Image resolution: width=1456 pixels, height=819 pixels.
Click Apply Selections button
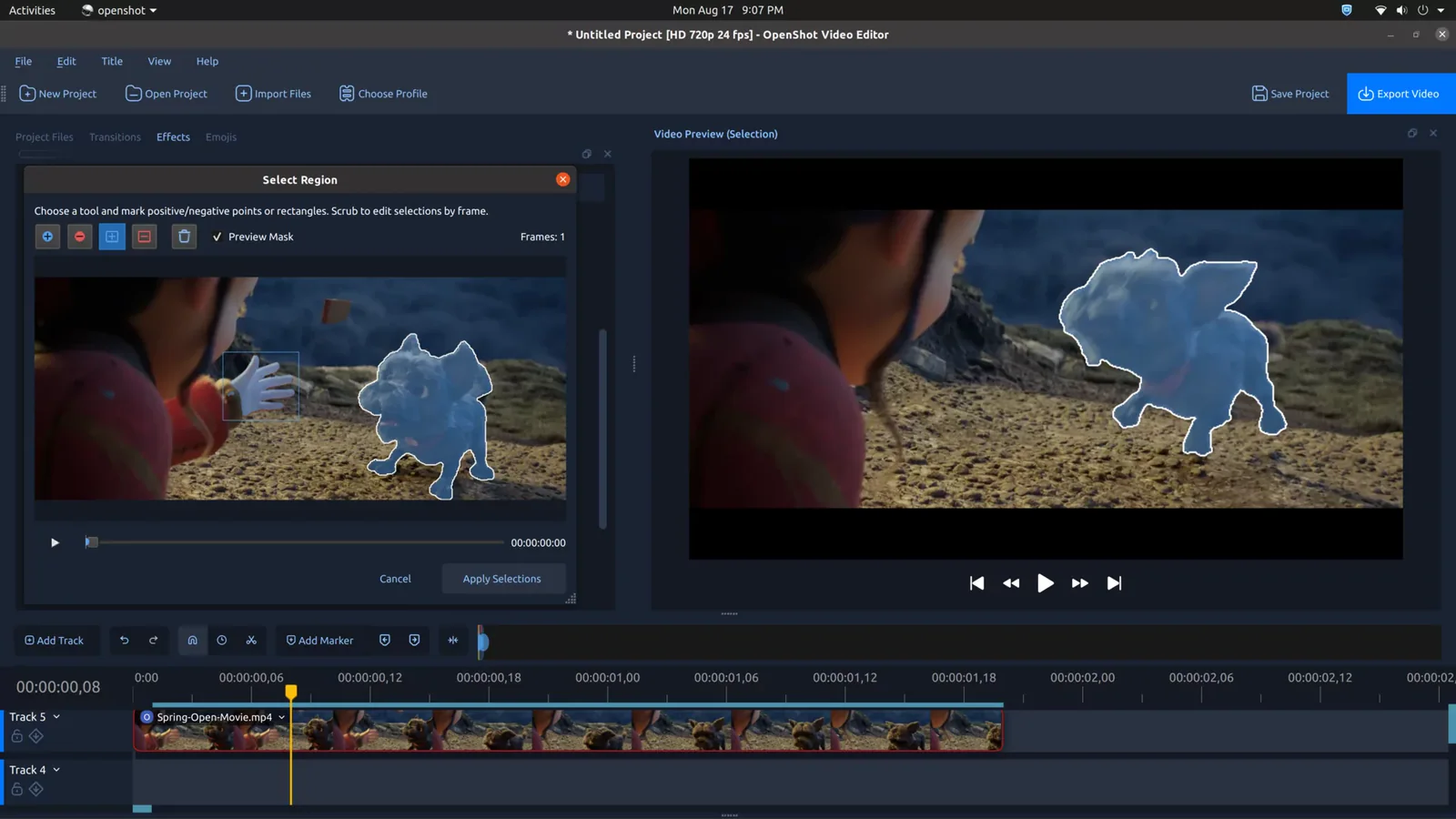click(x=502, y=579)
